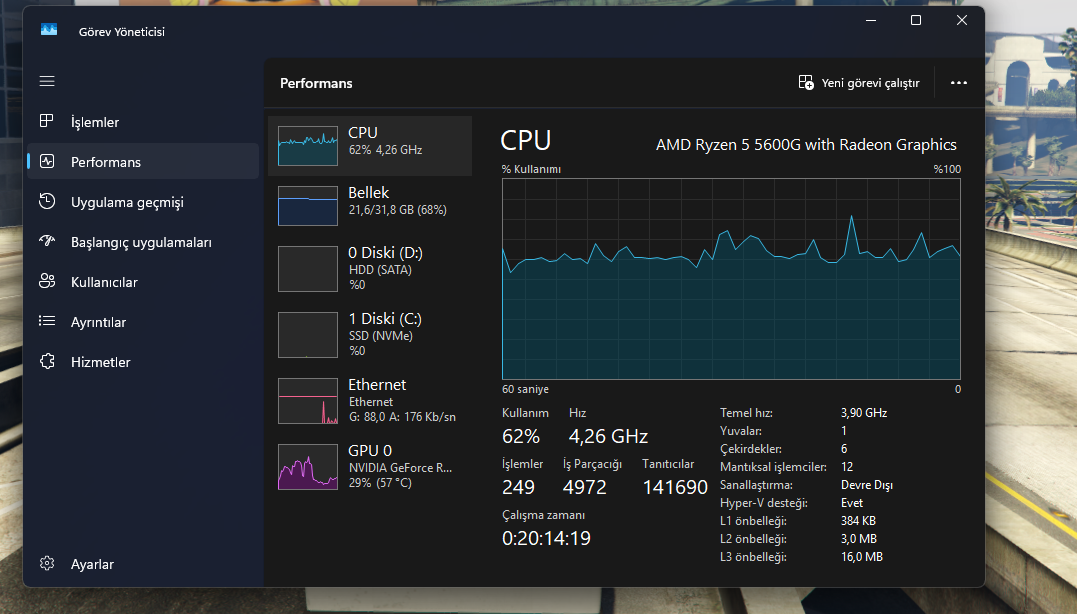Click the L3 önbelleği 16,0 MB value

[x=862, y=556]
